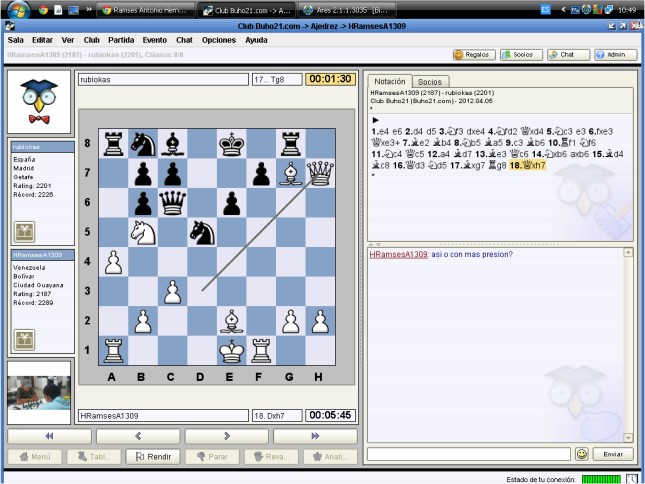Image resolution: width=645 pixels, height=484 pixels.
Task: Click the chat message input field
Action: (x=468, y=454)
